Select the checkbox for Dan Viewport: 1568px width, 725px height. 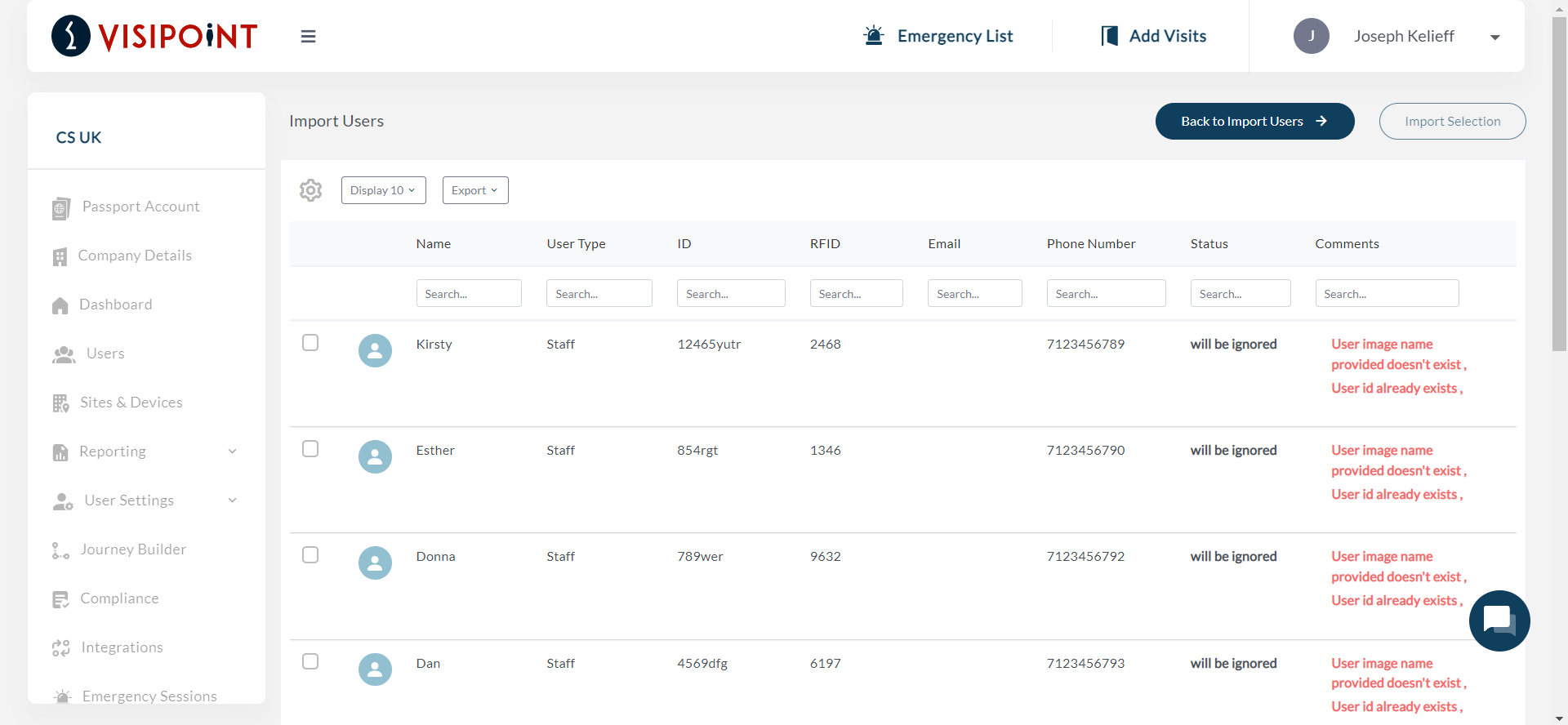tap(310, 661)
